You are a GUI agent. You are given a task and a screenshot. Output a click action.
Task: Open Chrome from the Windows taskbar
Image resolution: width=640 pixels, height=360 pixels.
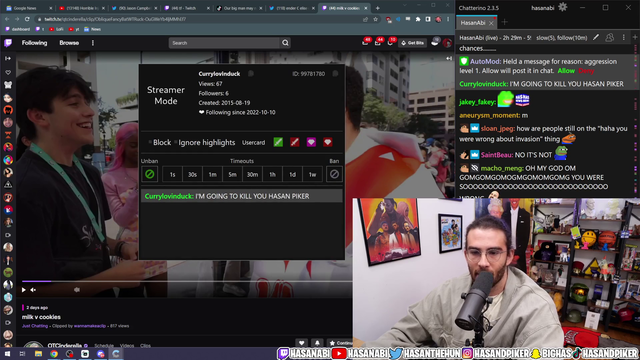click(54, 354)
